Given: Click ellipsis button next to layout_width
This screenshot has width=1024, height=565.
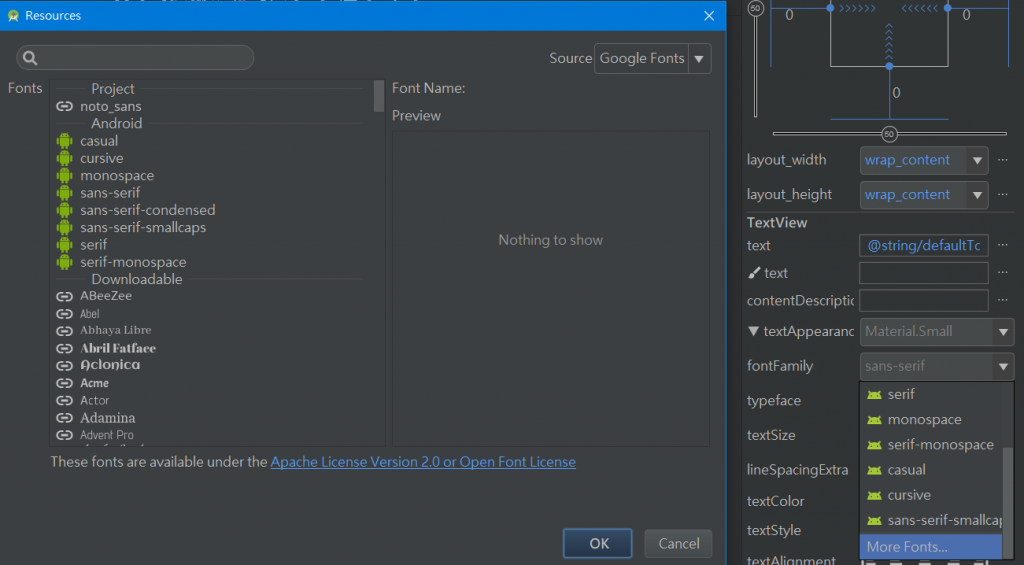Looking at the screenshot, I should pyautogui.click(x=1002, y=160).
